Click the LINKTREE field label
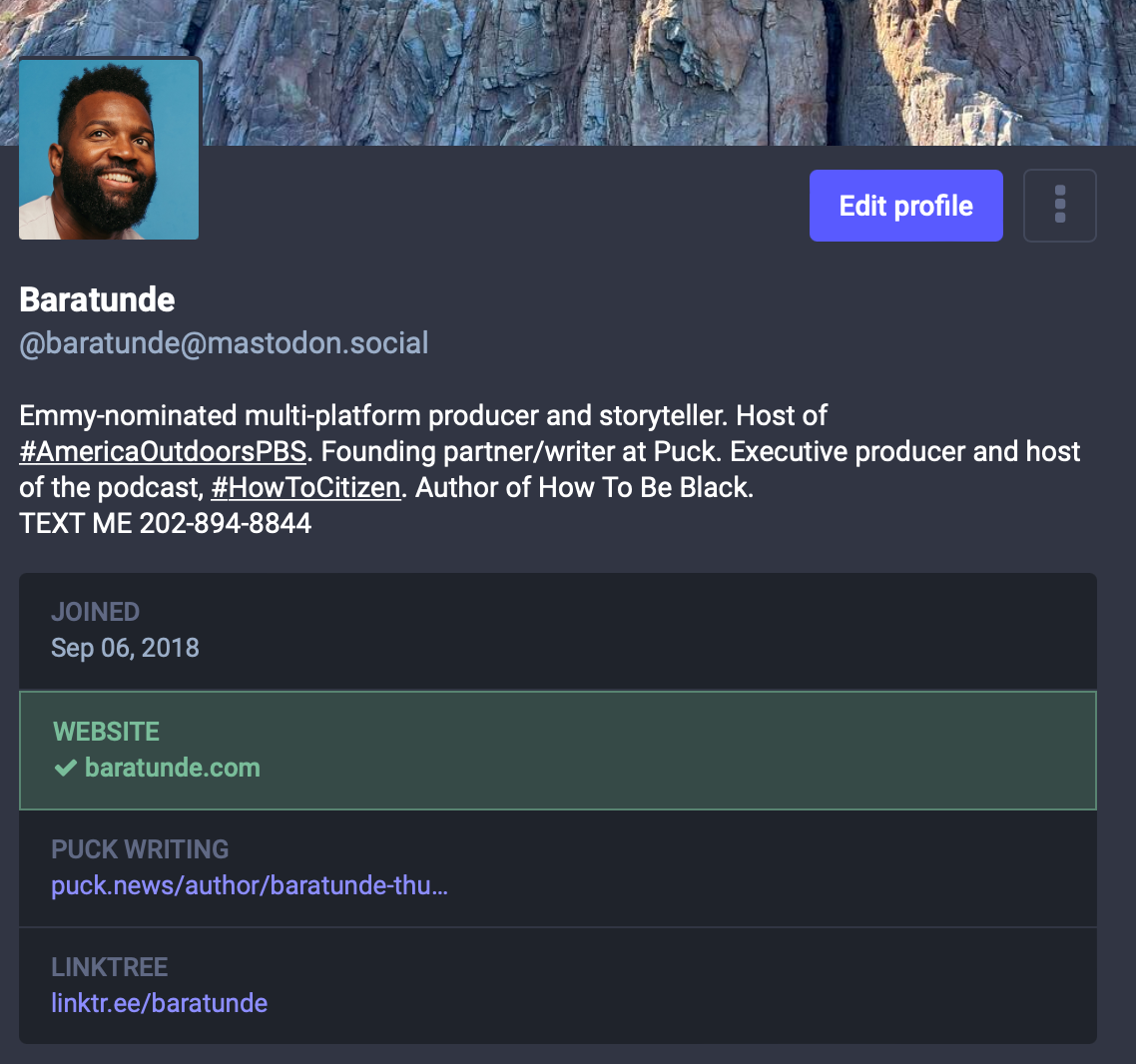Screen dimensions: 1136x1064 coord(110,967)
